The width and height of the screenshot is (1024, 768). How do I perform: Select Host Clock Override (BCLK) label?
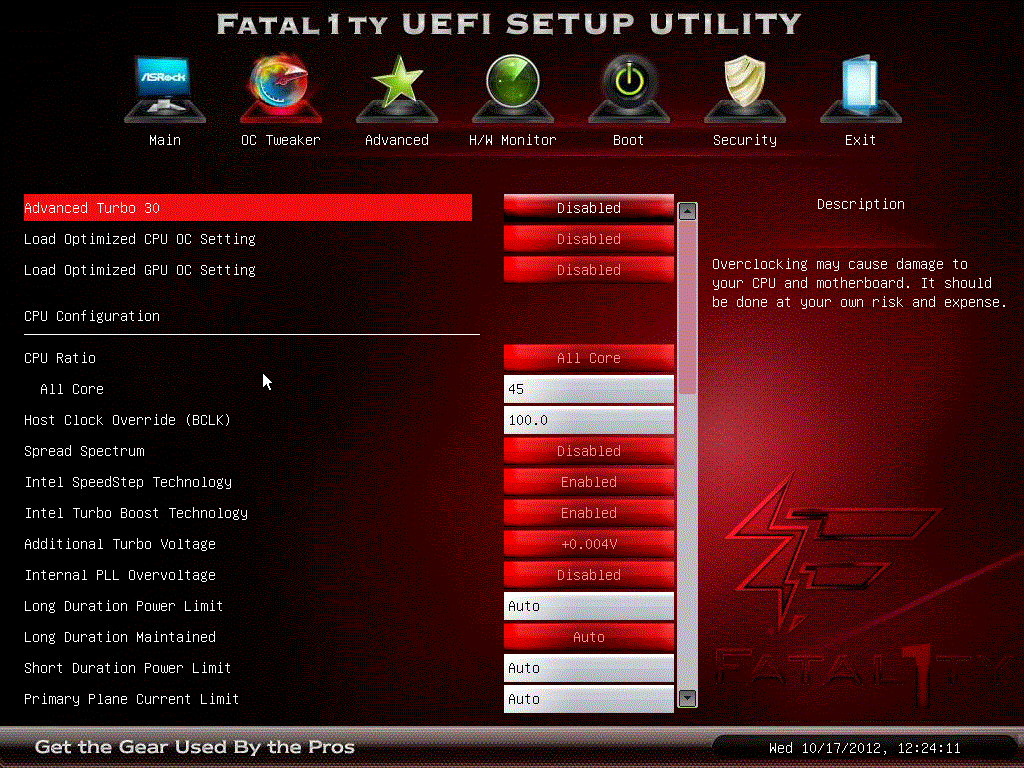tap(127, 420)
